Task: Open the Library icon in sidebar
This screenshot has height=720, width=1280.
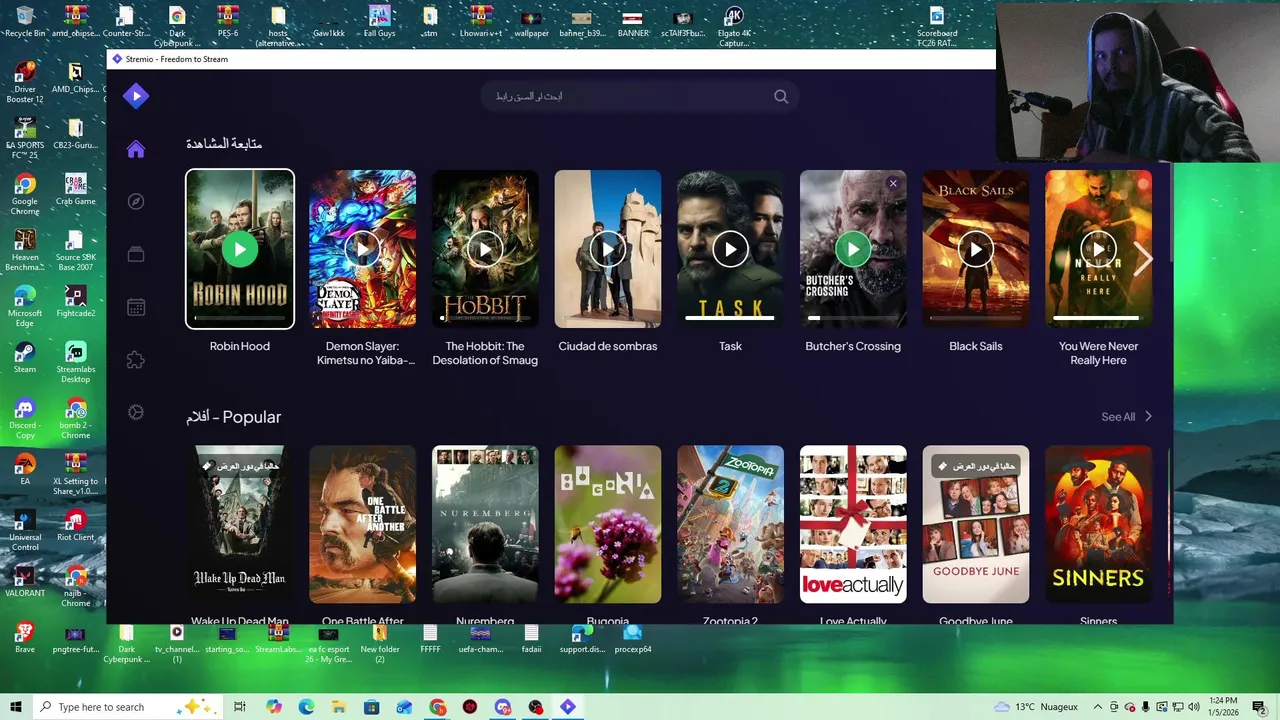Action: (136, 255)
